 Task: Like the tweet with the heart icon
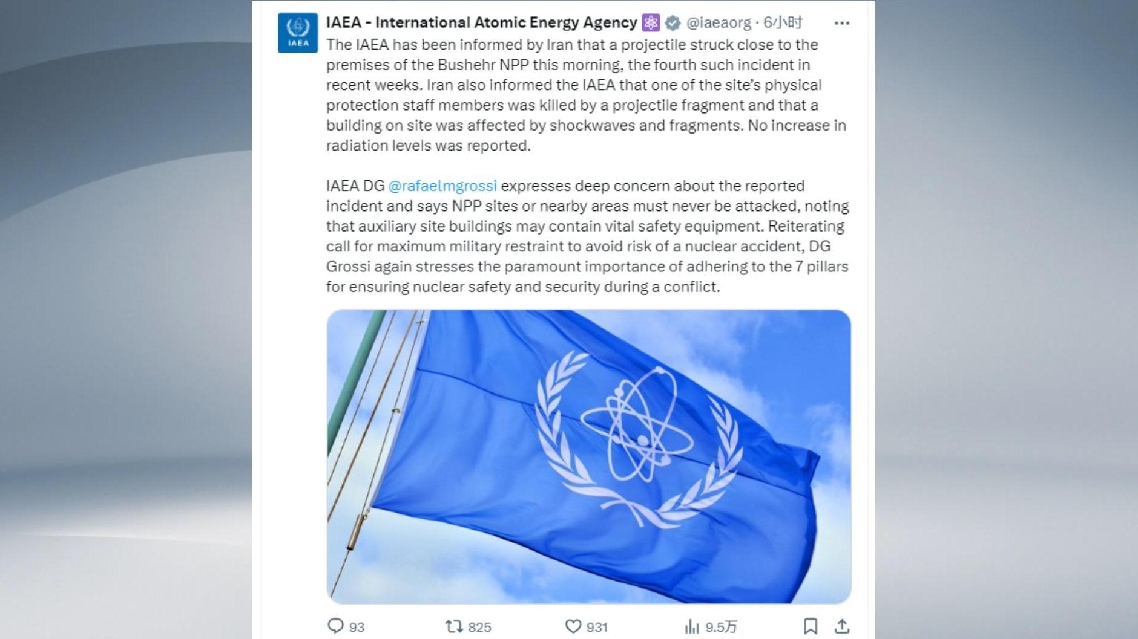pos(573,626)
